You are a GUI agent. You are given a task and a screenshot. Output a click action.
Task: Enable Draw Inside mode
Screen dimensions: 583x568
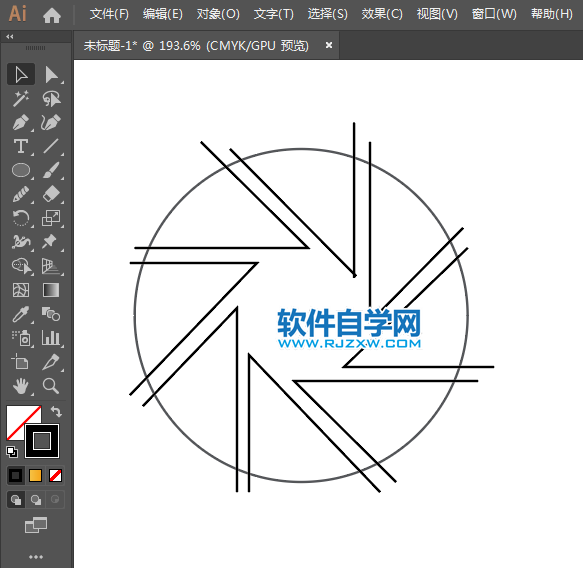click(x=55, y=500)
